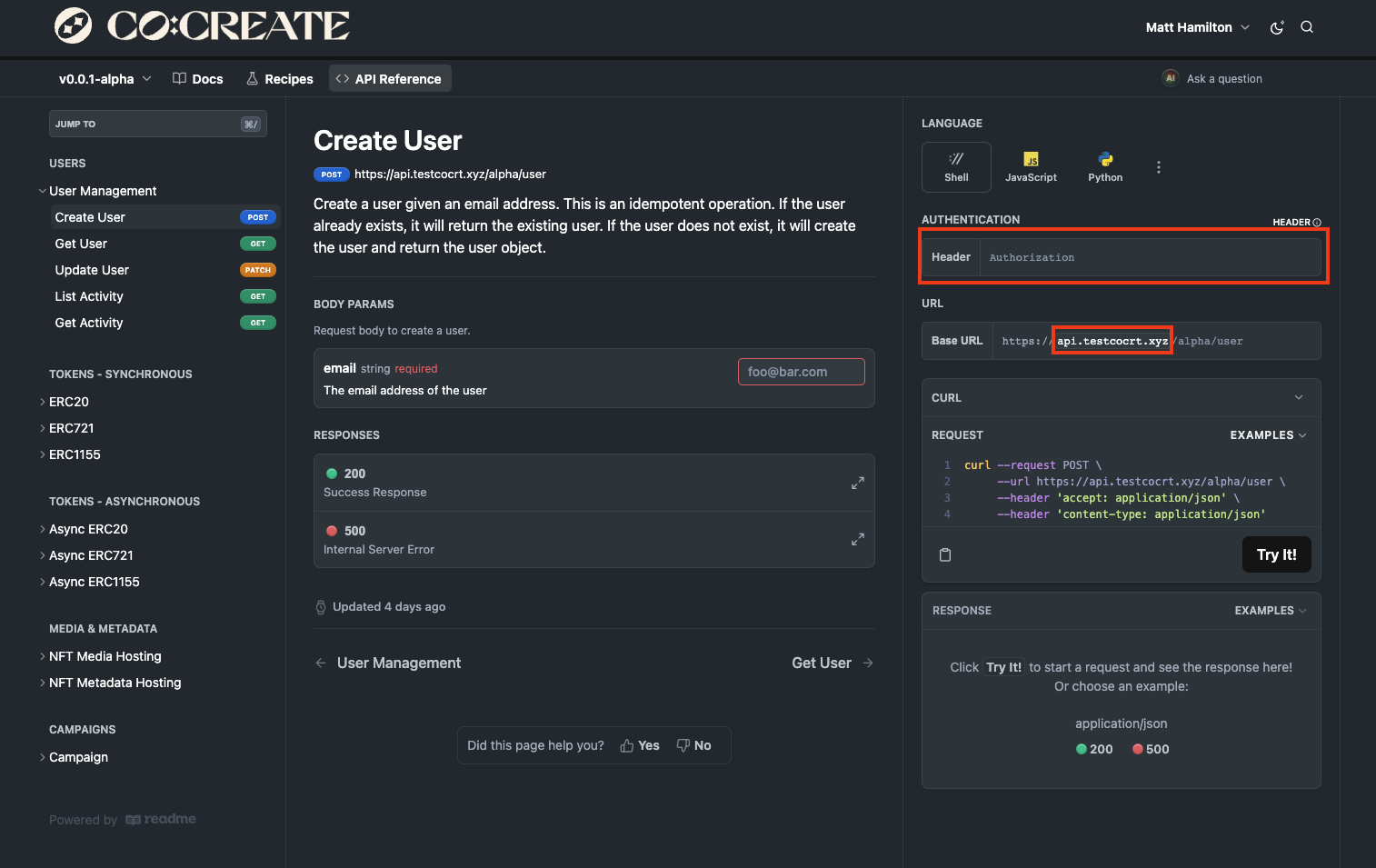1376x868 pixels.
Task: Select the Shell language icon
Action: coord(956,166)
